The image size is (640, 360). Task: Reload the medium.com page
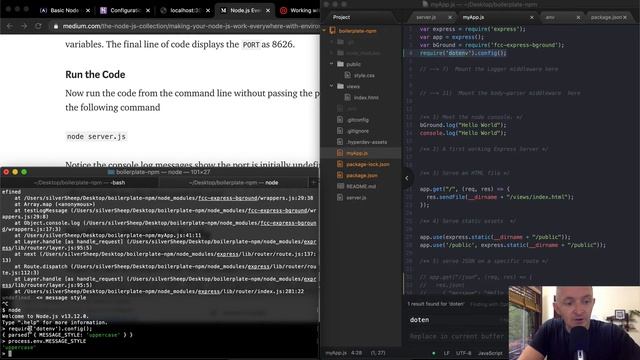(x=38, y=26)
